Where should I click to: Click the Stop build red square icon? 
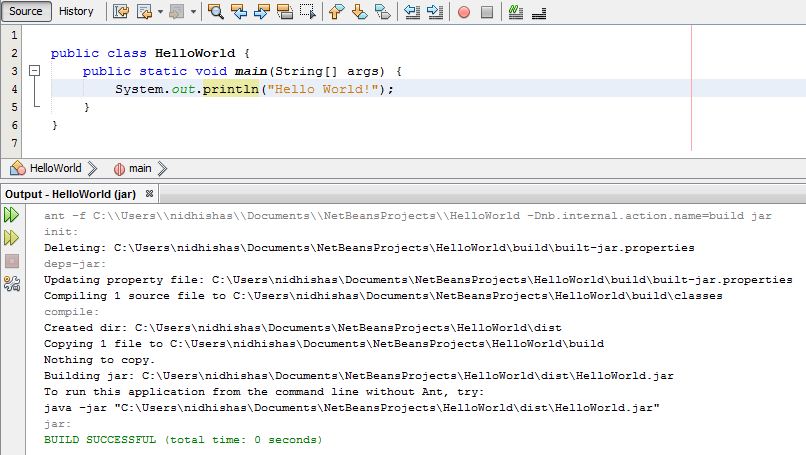pyautogui.click(x=12, y=261)
